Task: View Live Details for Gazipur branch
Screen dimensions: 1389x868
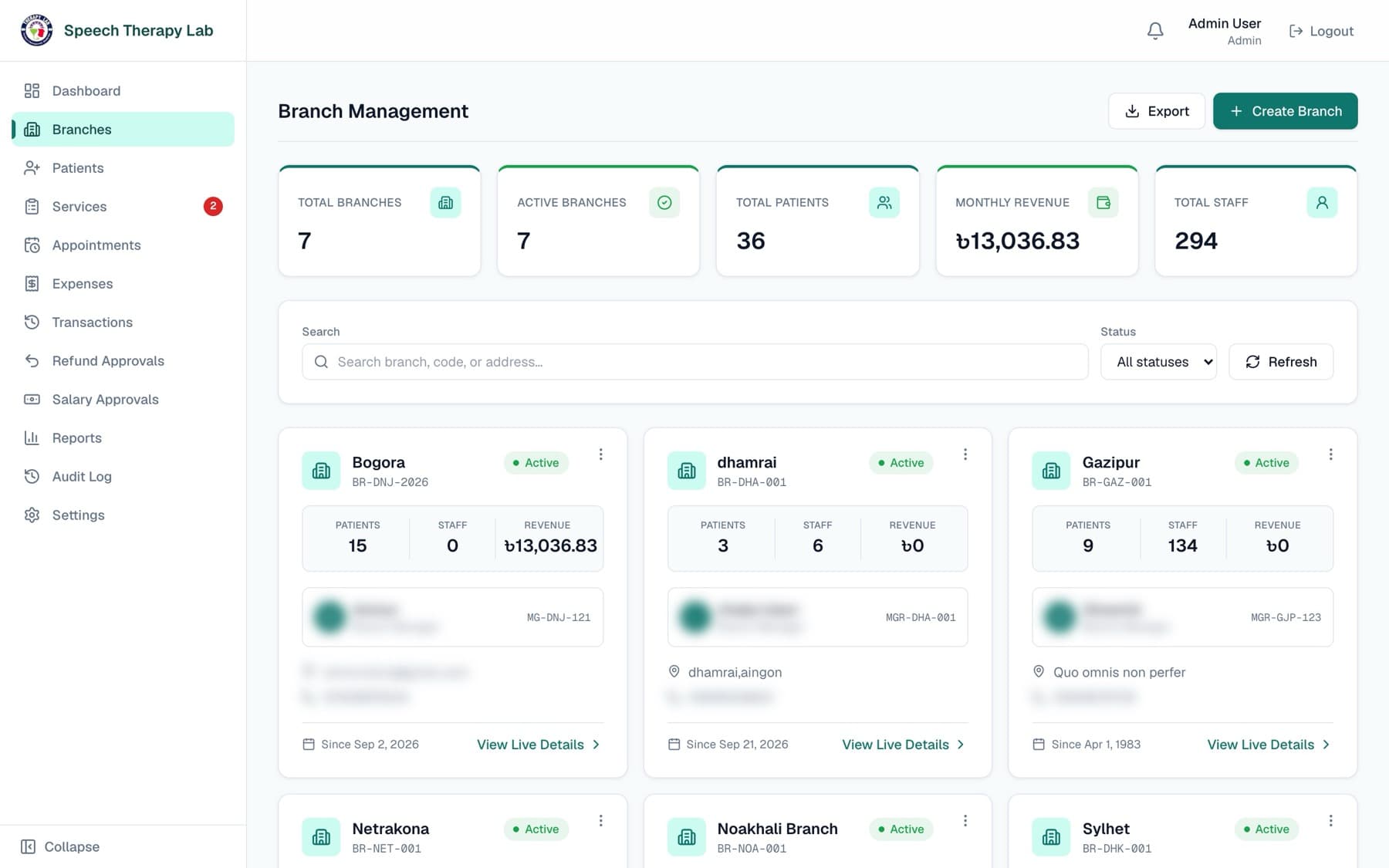Action: (1269, 745)
